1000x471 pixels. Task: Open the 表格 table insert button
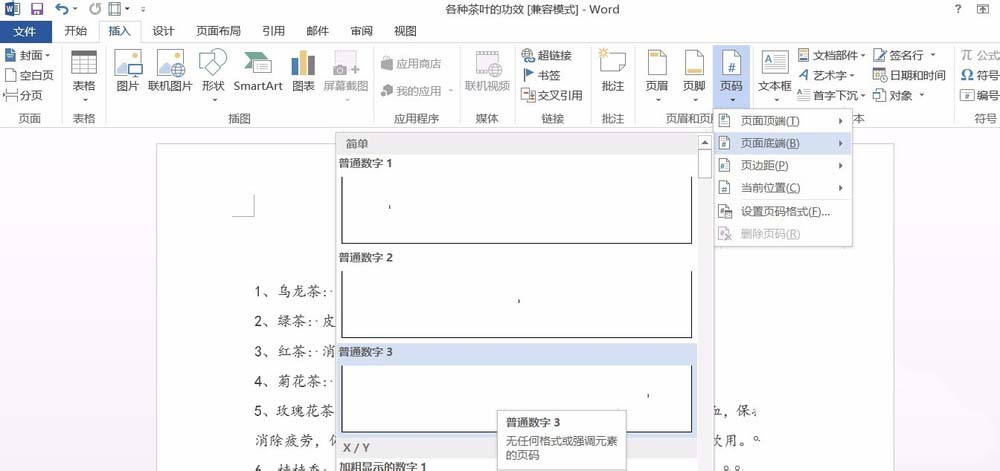click(x=84, y=76)
